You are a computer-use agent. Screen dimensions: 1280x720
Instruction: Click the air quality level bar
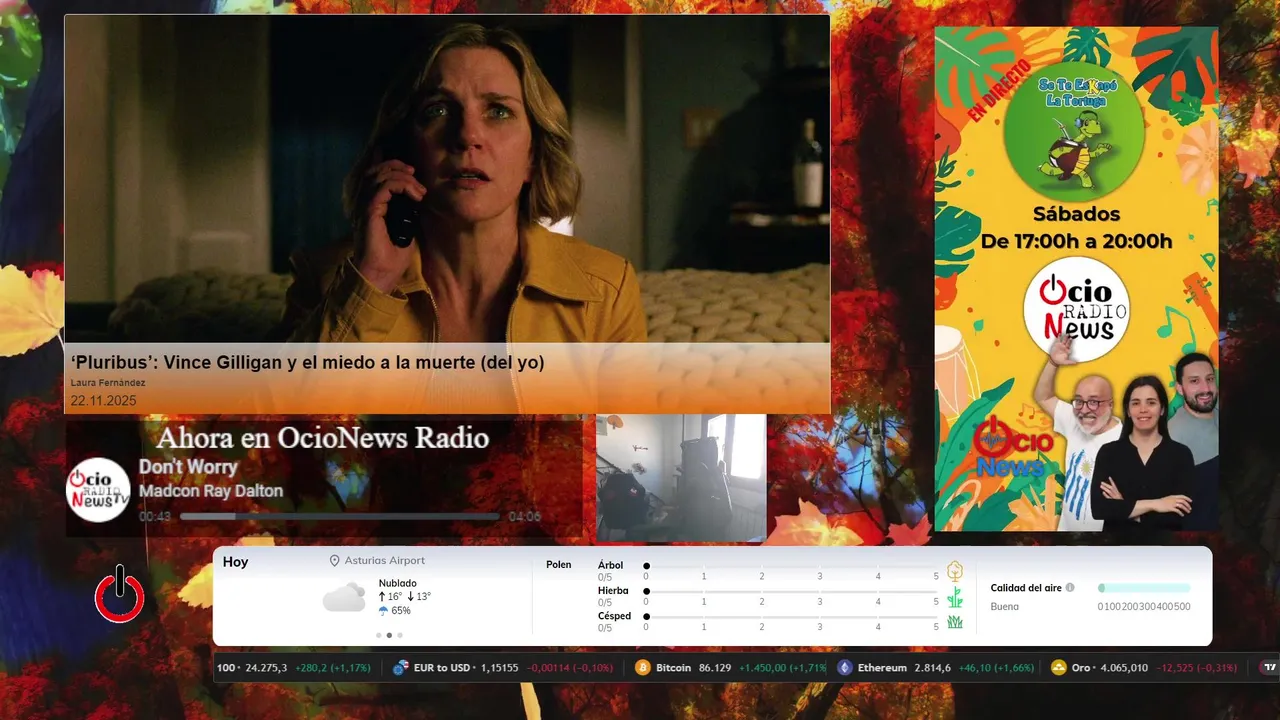pos(1144,588)
